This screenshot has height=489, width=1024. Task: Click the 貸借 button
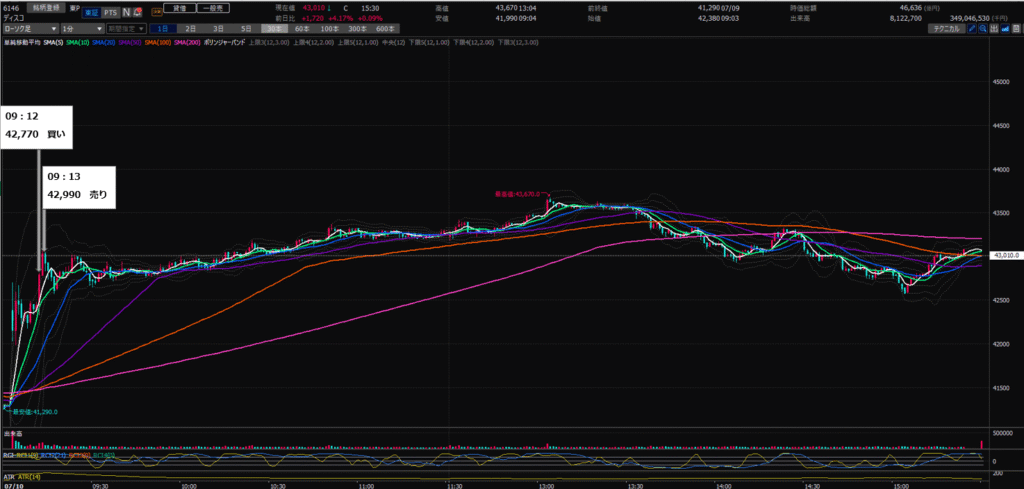tap(180, 8)
